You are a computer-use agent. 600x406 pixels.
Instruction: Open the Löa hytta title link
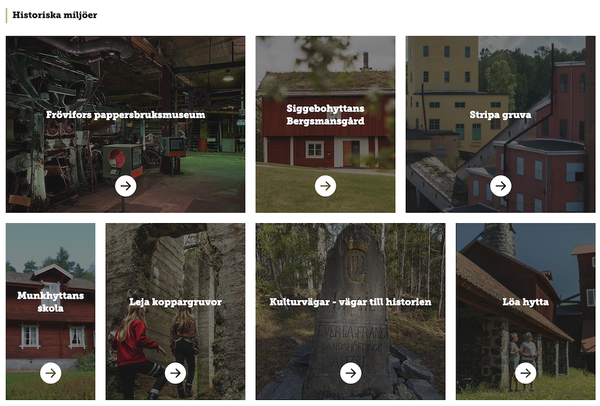(525, 302)
